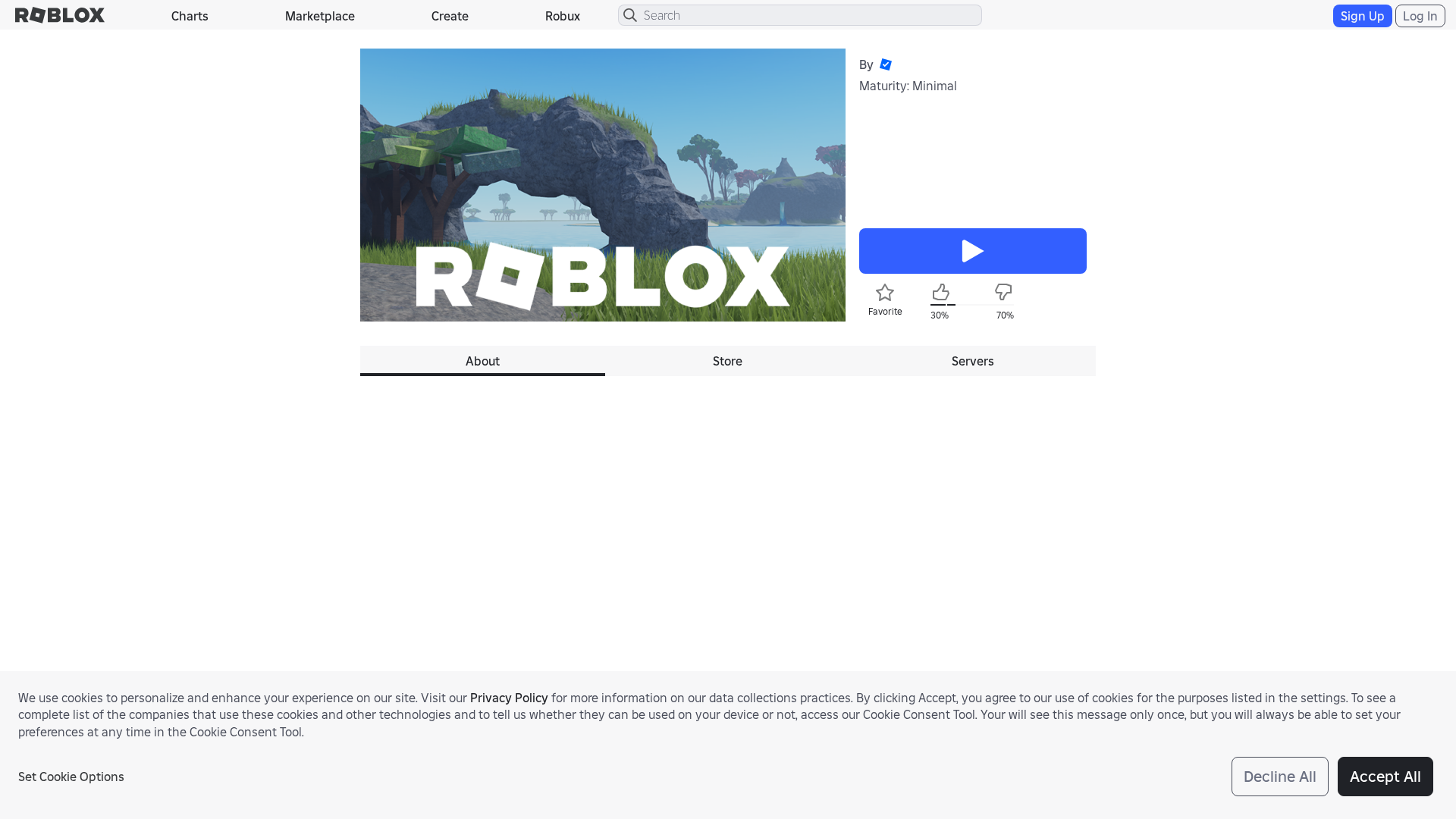
Task: Open the game's thumbnail image
Action: [x=602, y=184]
